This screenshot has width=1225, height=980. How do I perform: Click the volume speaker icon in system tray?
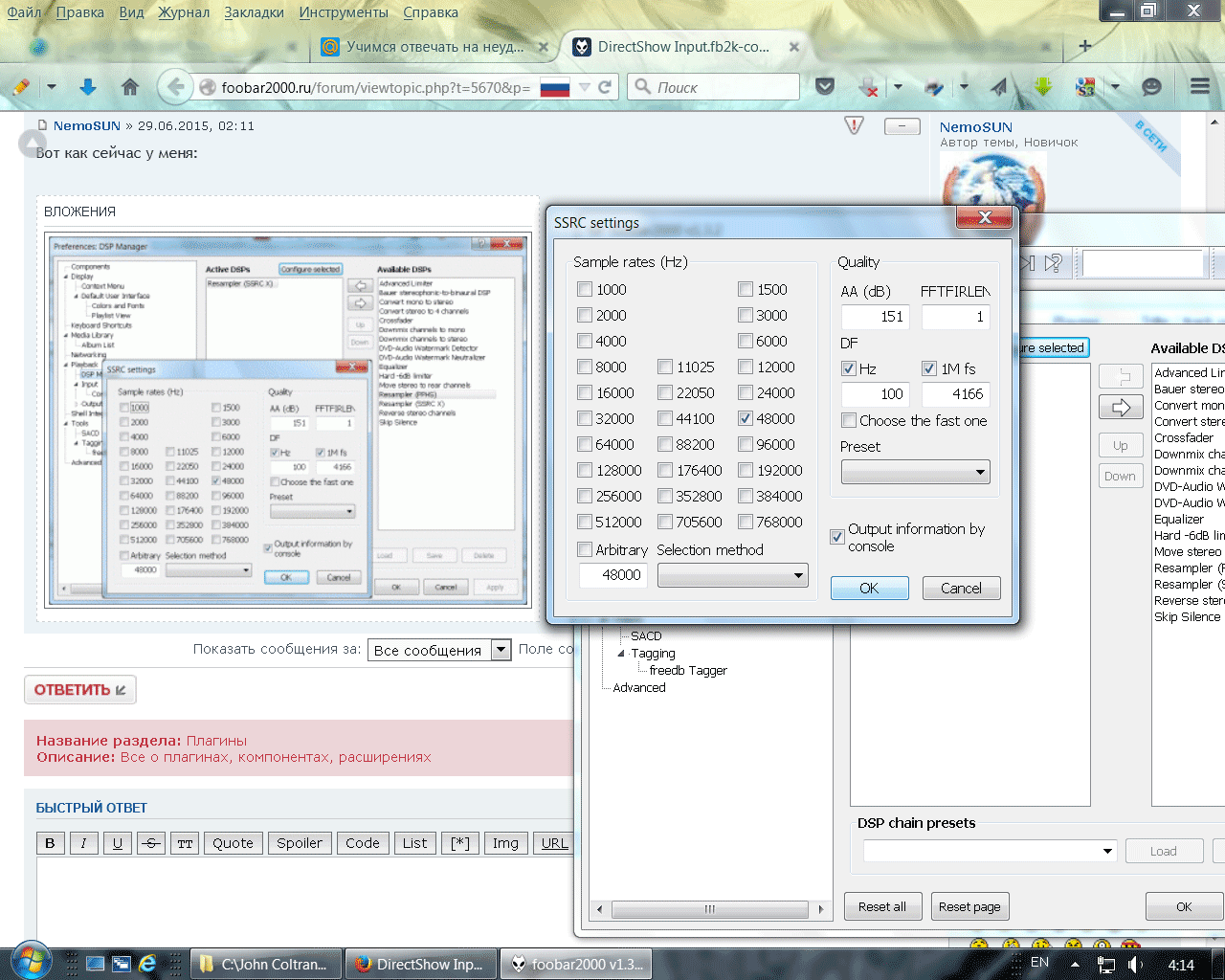click(1135, 964)
